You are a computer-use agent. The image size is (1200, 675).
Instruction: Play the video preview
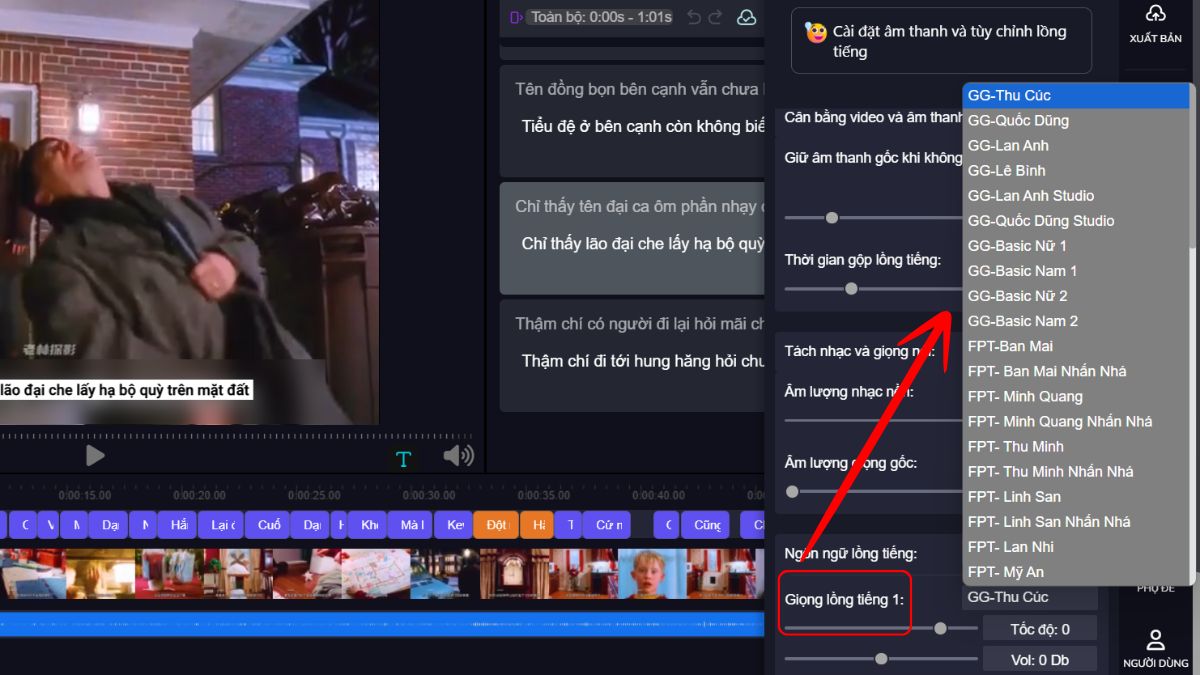95,456
